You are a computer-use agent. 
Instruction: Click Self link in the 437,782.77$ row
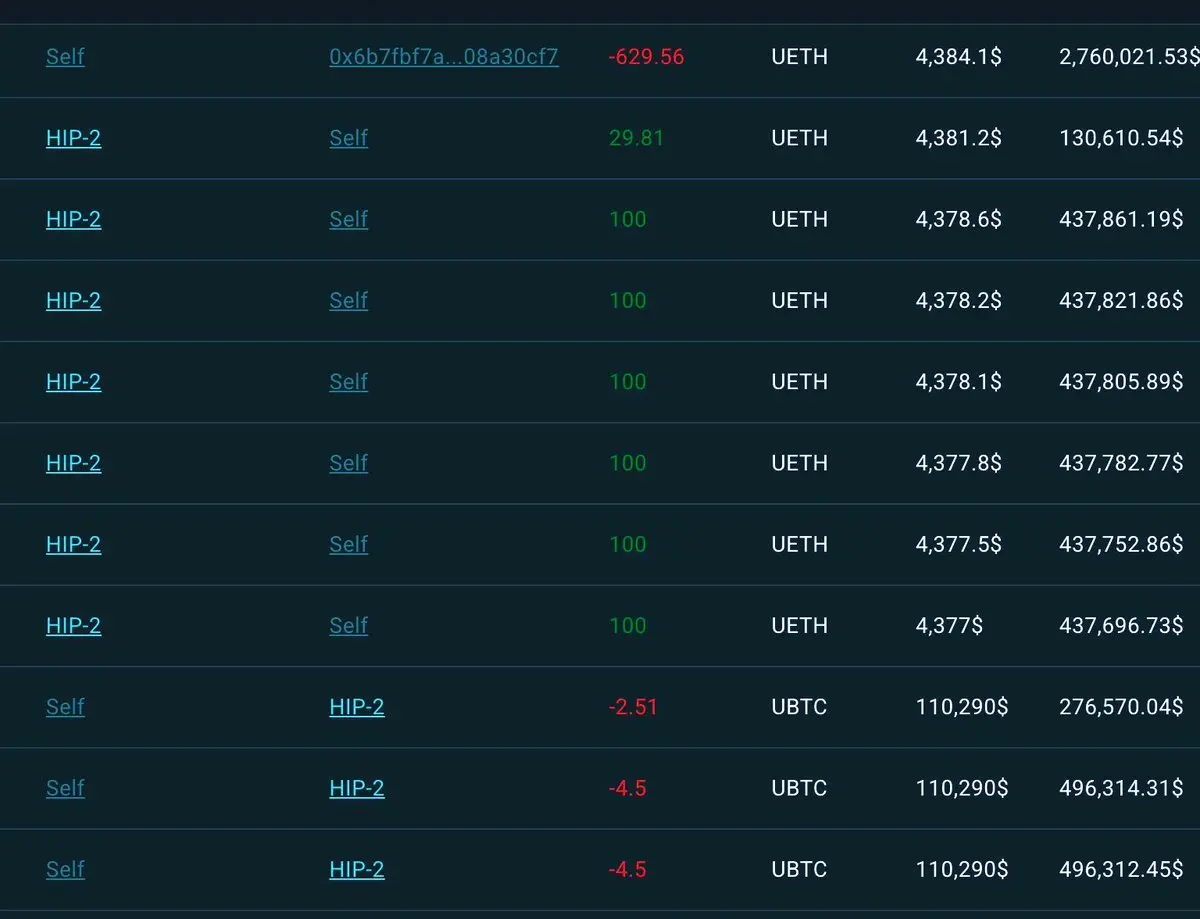click(349, 463)
